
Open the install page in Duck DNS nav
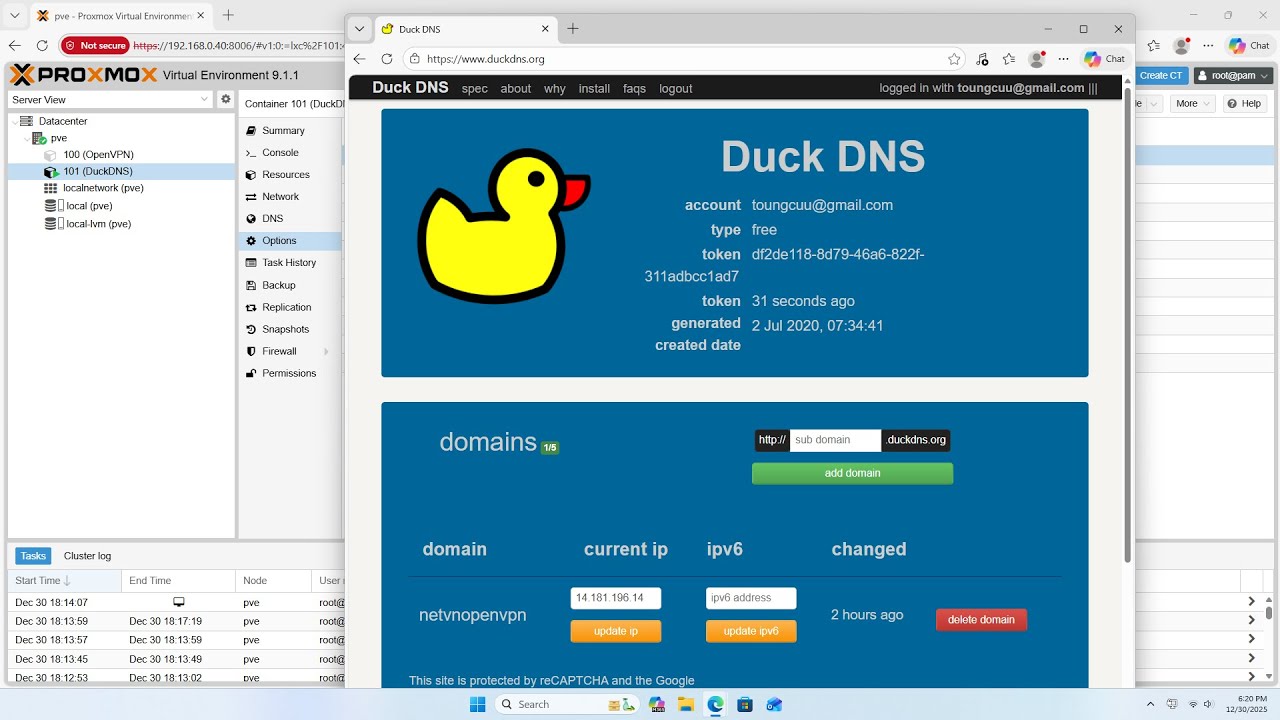coord(594,88)
